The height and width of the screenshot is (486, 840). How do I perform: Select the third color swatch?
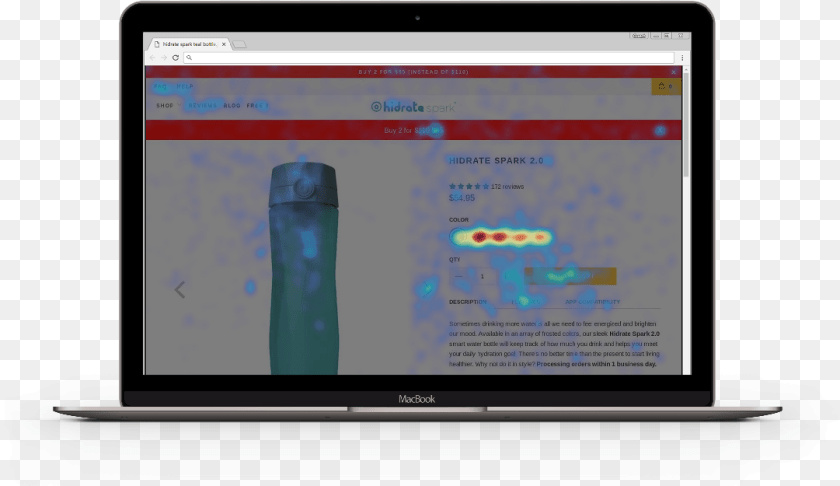500,237
